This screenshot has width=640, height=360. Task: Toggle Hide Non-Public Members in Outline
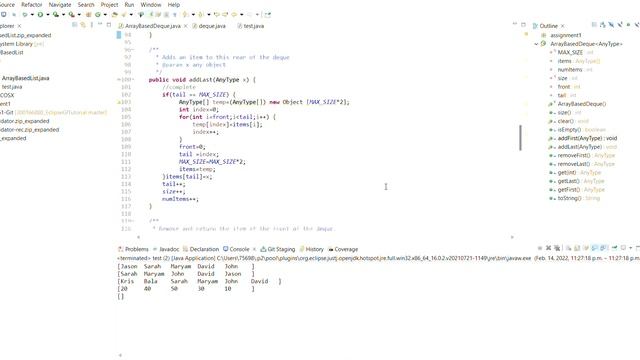tap(628, 25)
